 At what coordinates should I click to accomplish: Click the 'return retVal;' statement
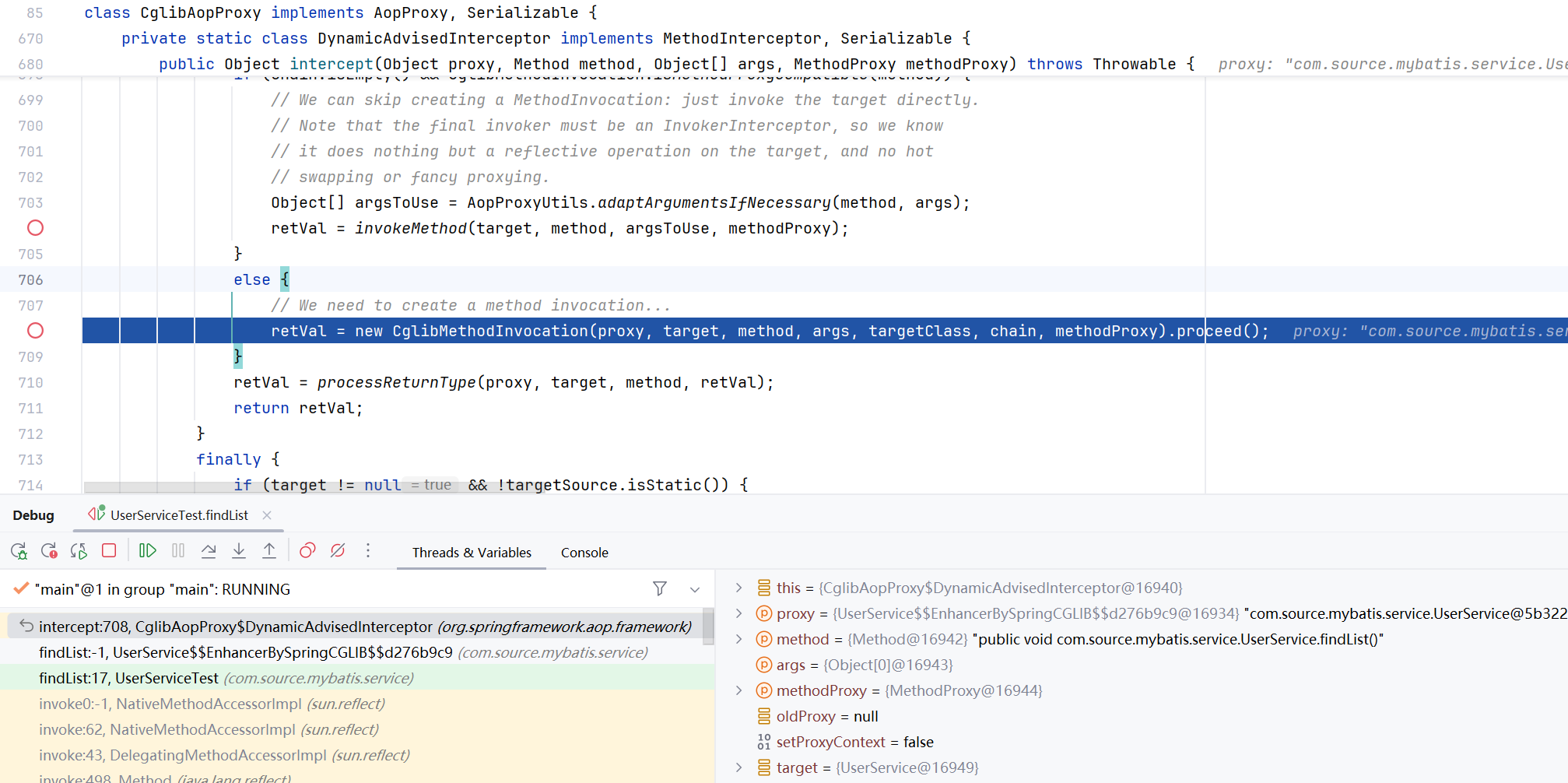(x=298, y=408)
